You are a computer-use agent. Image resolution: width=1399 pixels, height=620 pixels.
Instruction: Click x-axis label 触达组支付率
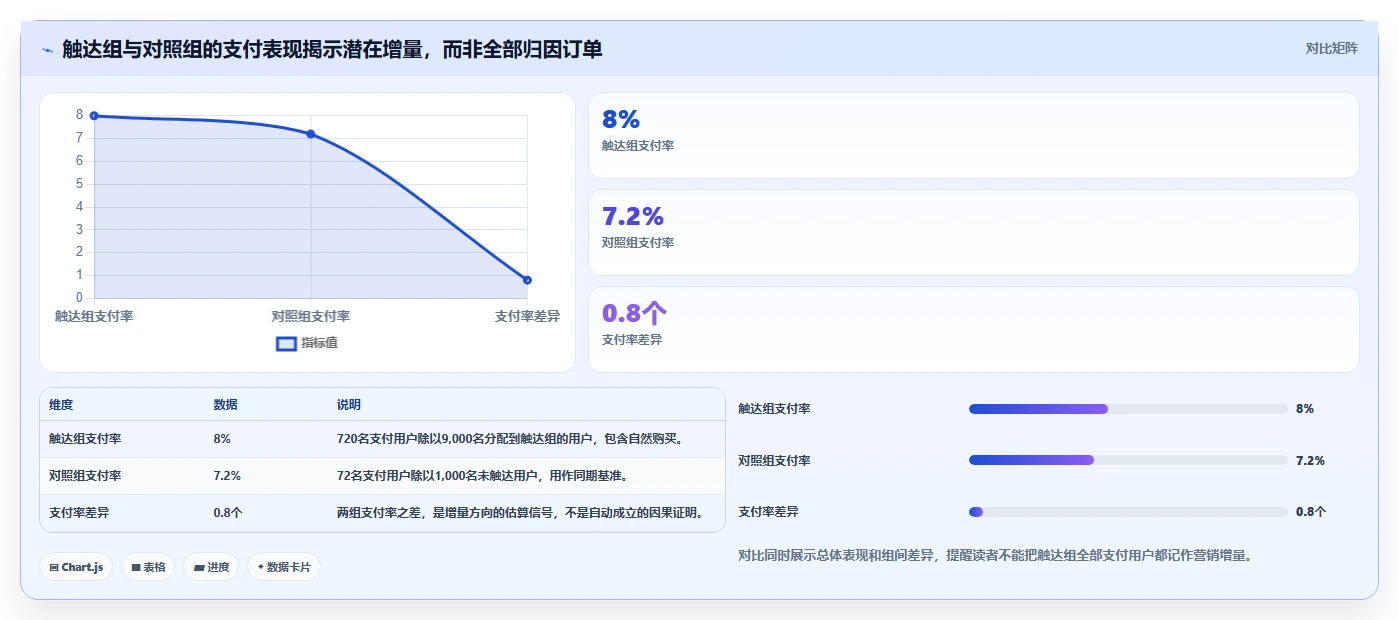pyautogui.click(x=94, y=316)
